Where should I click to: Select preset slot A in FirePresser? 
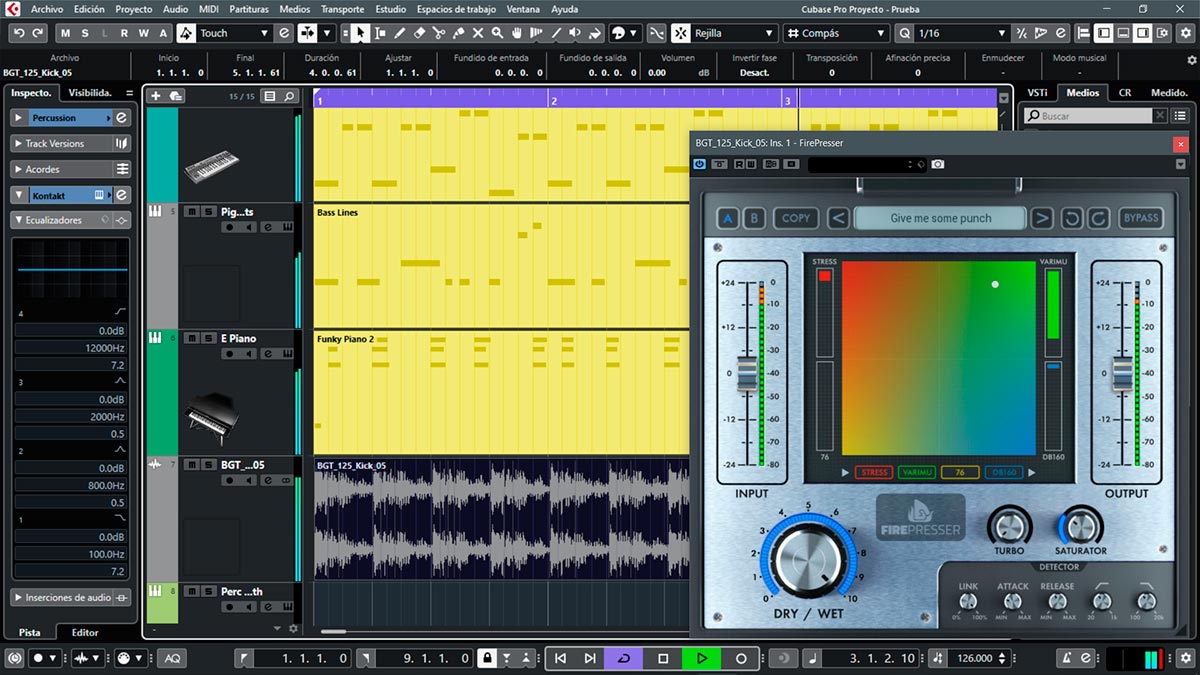click(728, 218)
